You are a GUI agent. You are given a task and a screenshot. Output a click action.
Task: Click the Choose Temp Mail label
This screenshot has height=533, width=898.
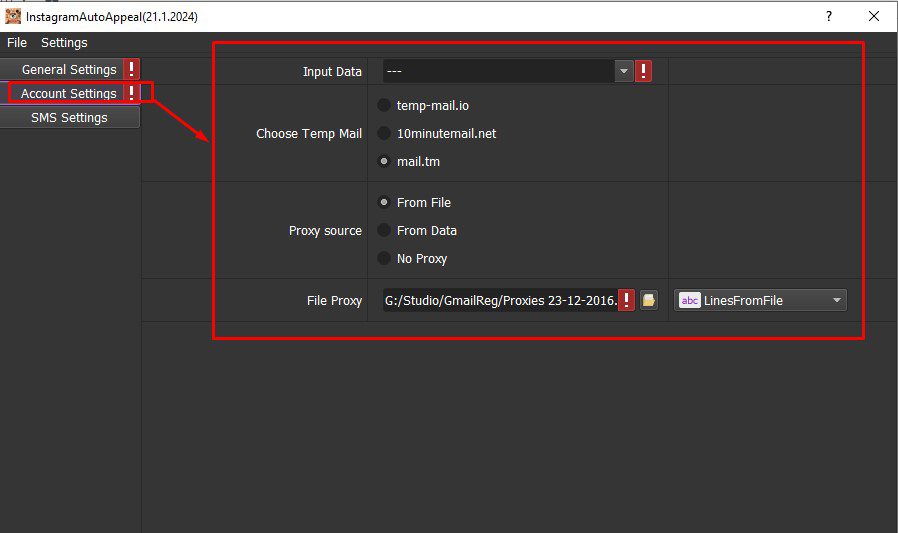(309, 133)
